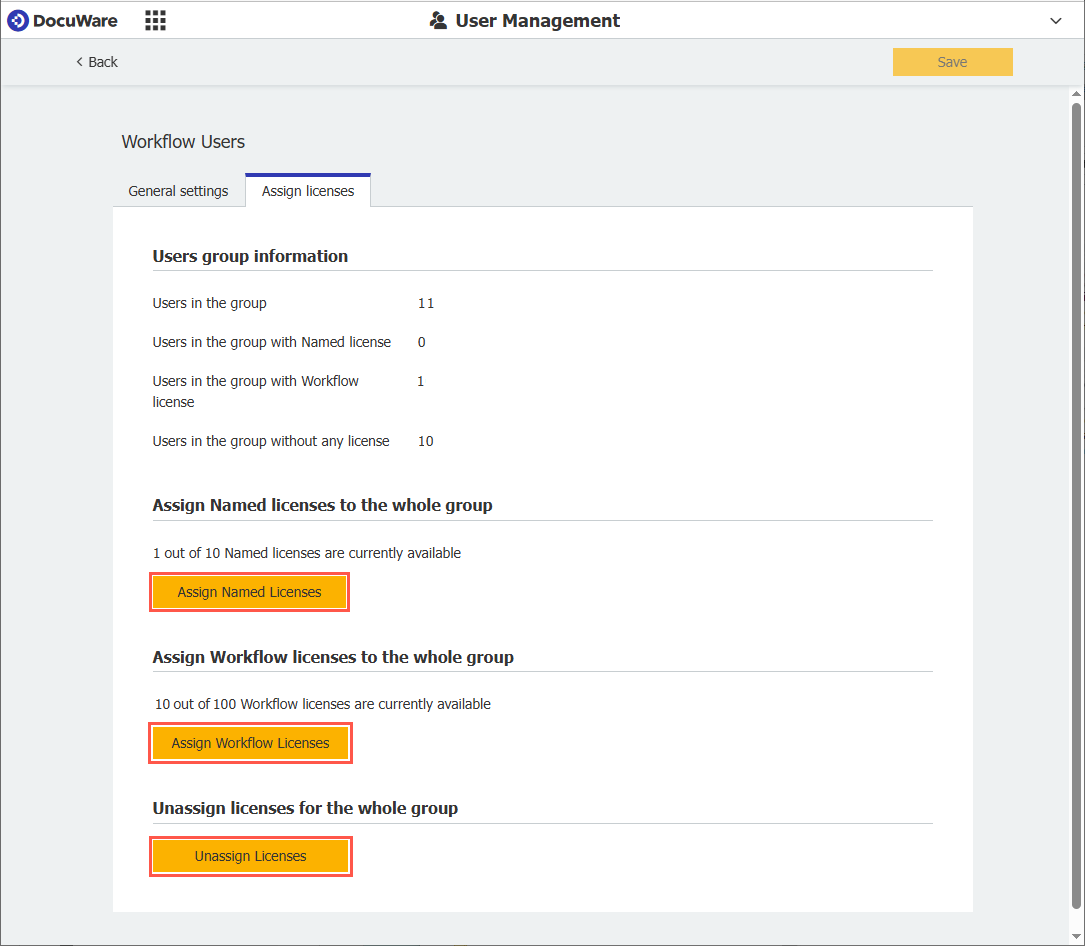Open the nine-dot app launcher grid

point(155,20)
